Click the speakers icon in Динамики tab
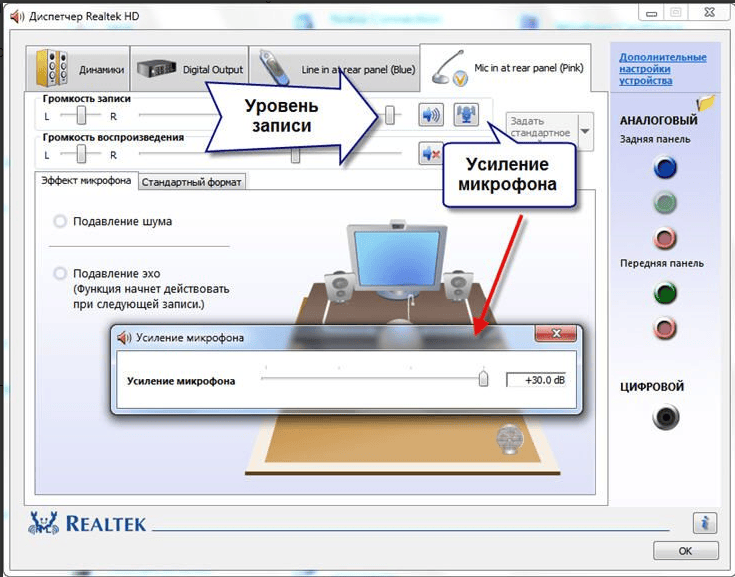The image size is (735, 577). click(52, 68)
